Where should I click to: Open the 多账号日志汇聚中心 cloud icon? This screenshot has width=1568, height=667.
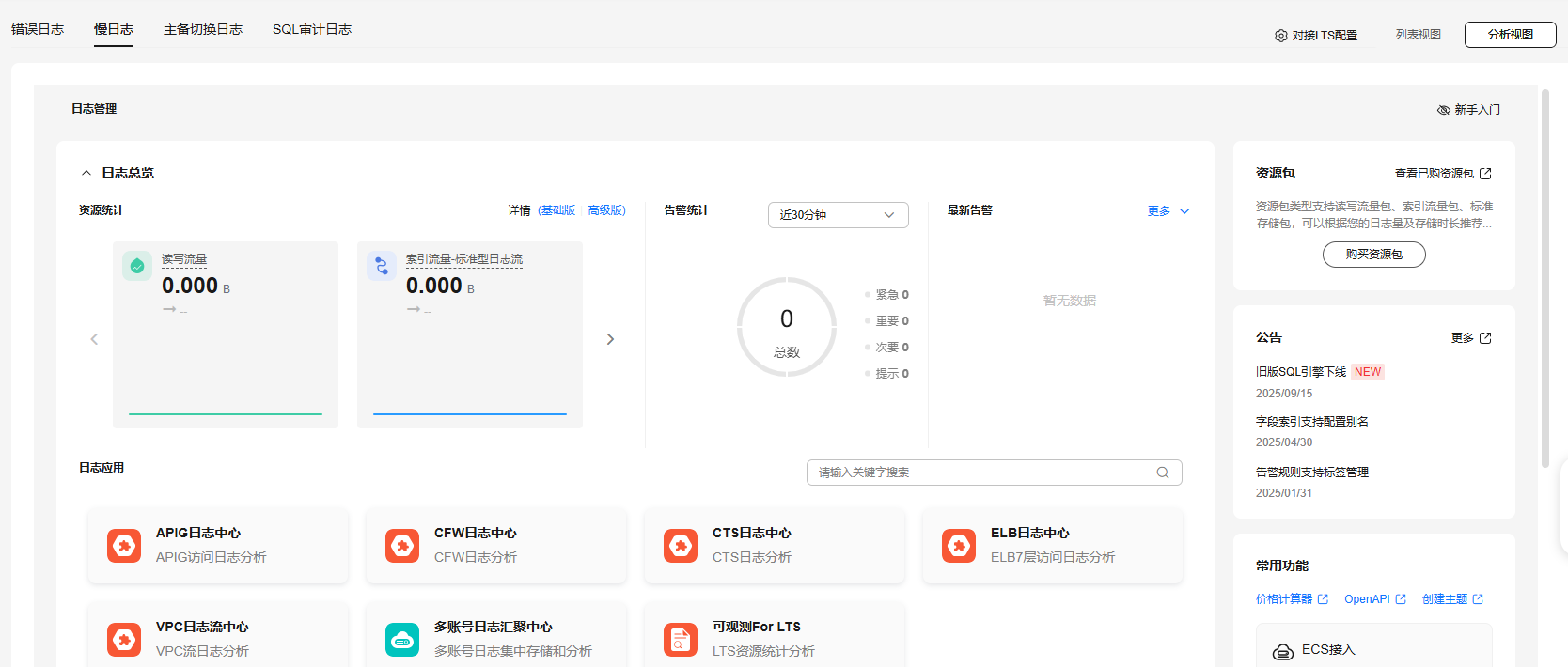pyautogui.click(x=402, y=640)
